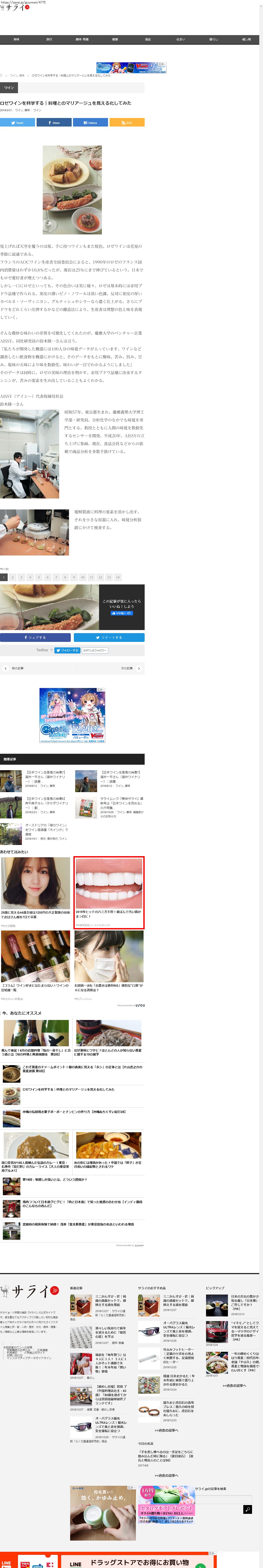Screen dimensions: 263x1568
Task: Go to page 2 of the article
Action: (12, 577)
